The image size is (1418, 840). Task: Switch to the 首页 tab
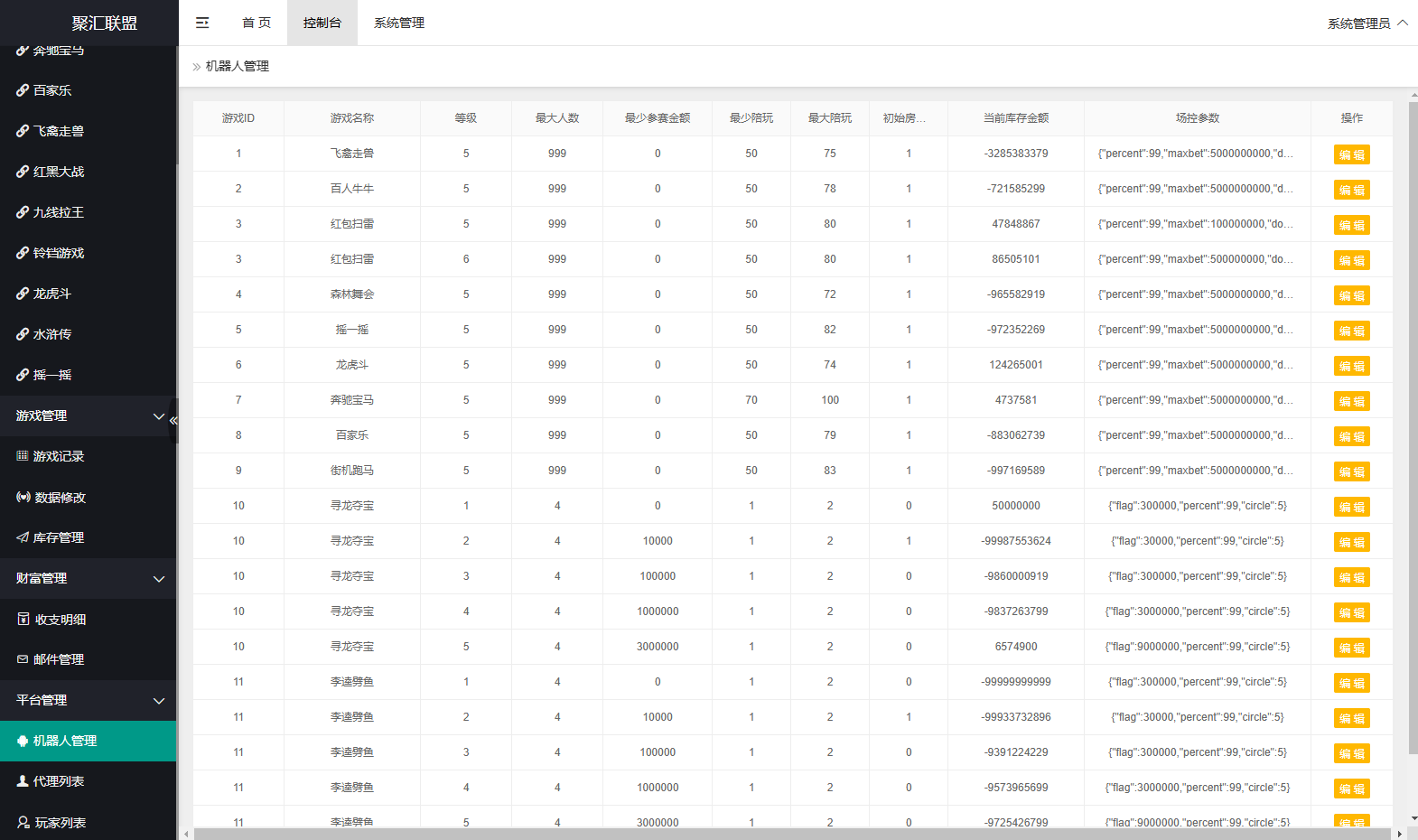(257, 23)
